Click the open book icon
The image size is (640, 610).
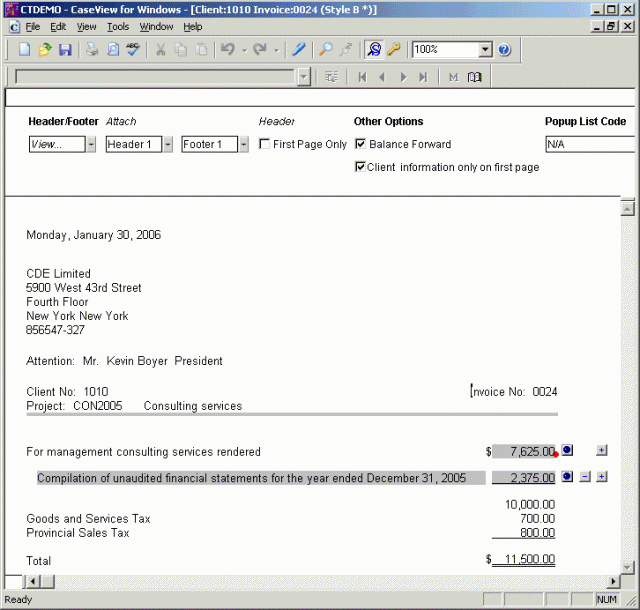474,76
